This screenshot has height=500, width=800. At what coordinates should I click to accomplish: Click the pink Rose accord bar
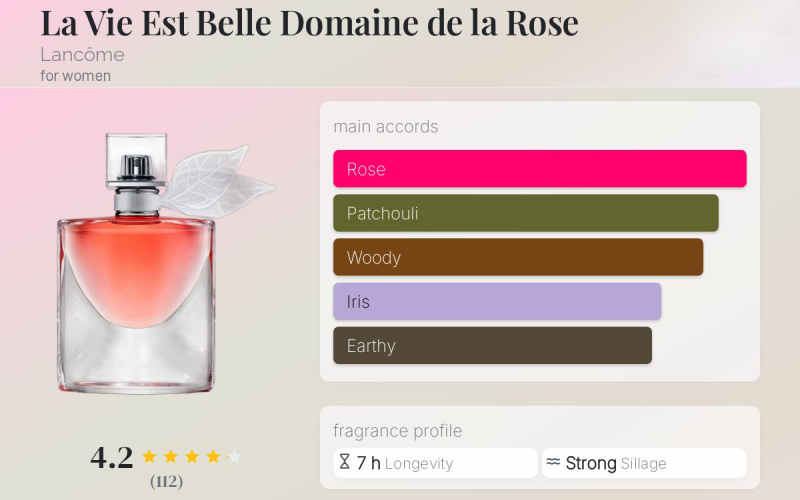pyautogui.click(x=539, y=169)
